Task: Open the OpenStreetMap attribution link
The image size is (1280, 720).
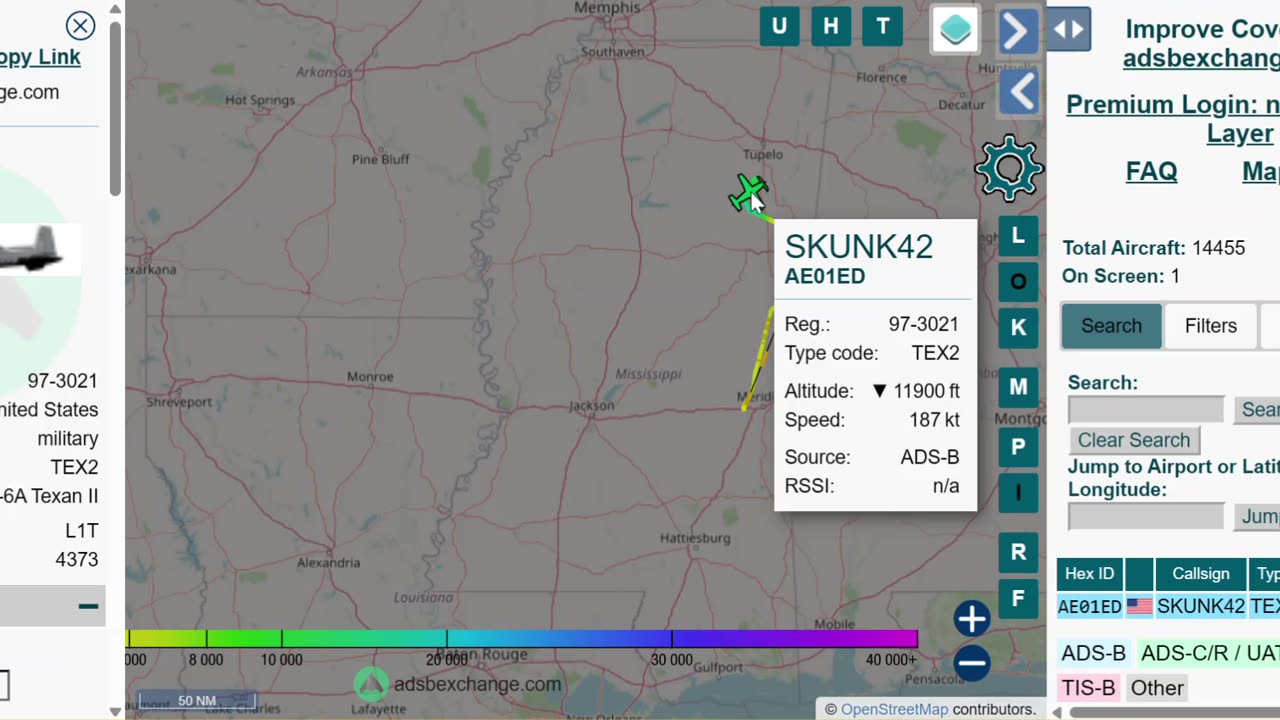Action: pyautogui.click(x=894, y=709)
